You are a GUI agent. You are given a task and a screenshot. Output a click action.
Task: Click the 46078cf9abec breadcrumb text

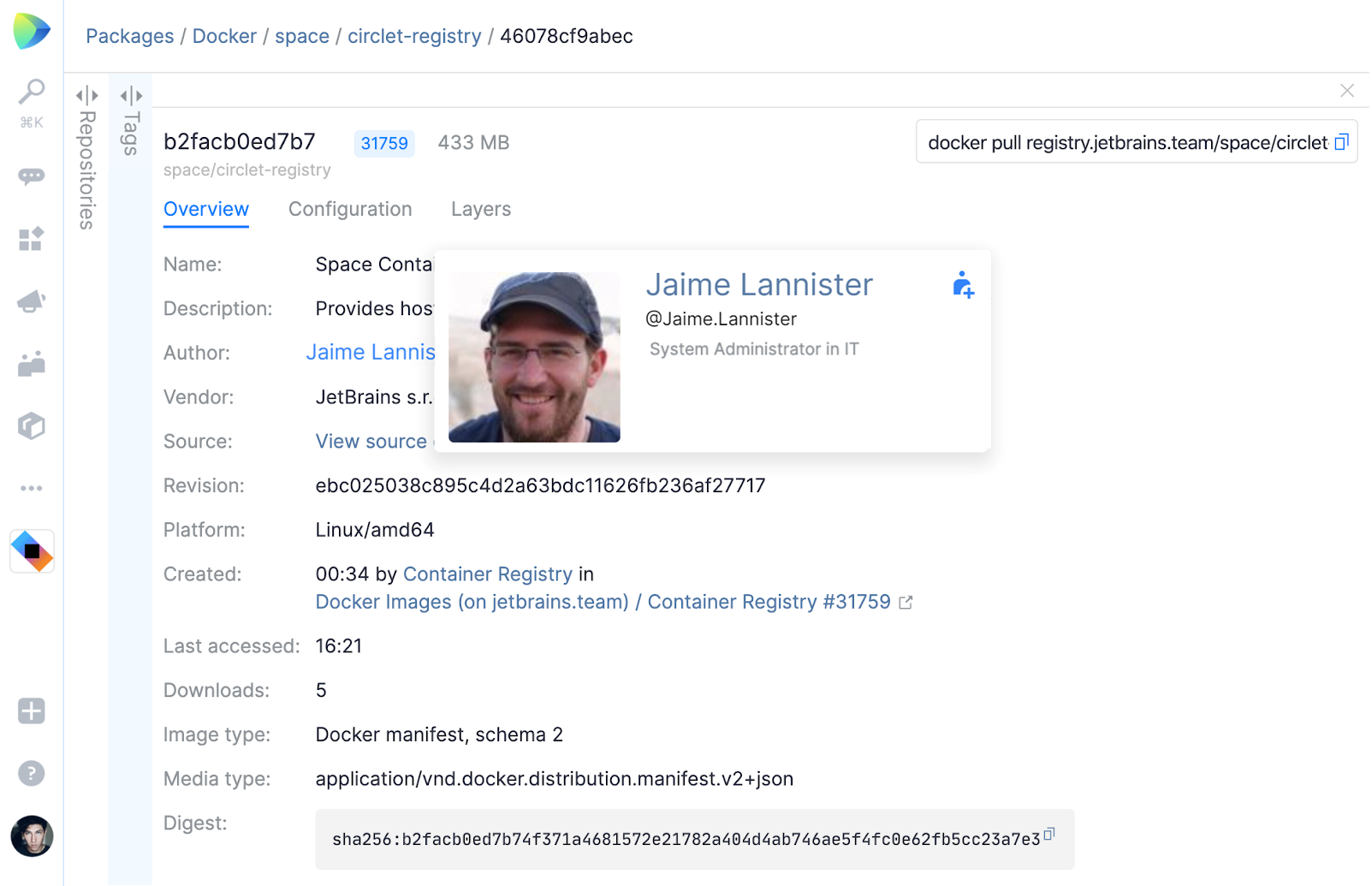(x=567, y=36)
